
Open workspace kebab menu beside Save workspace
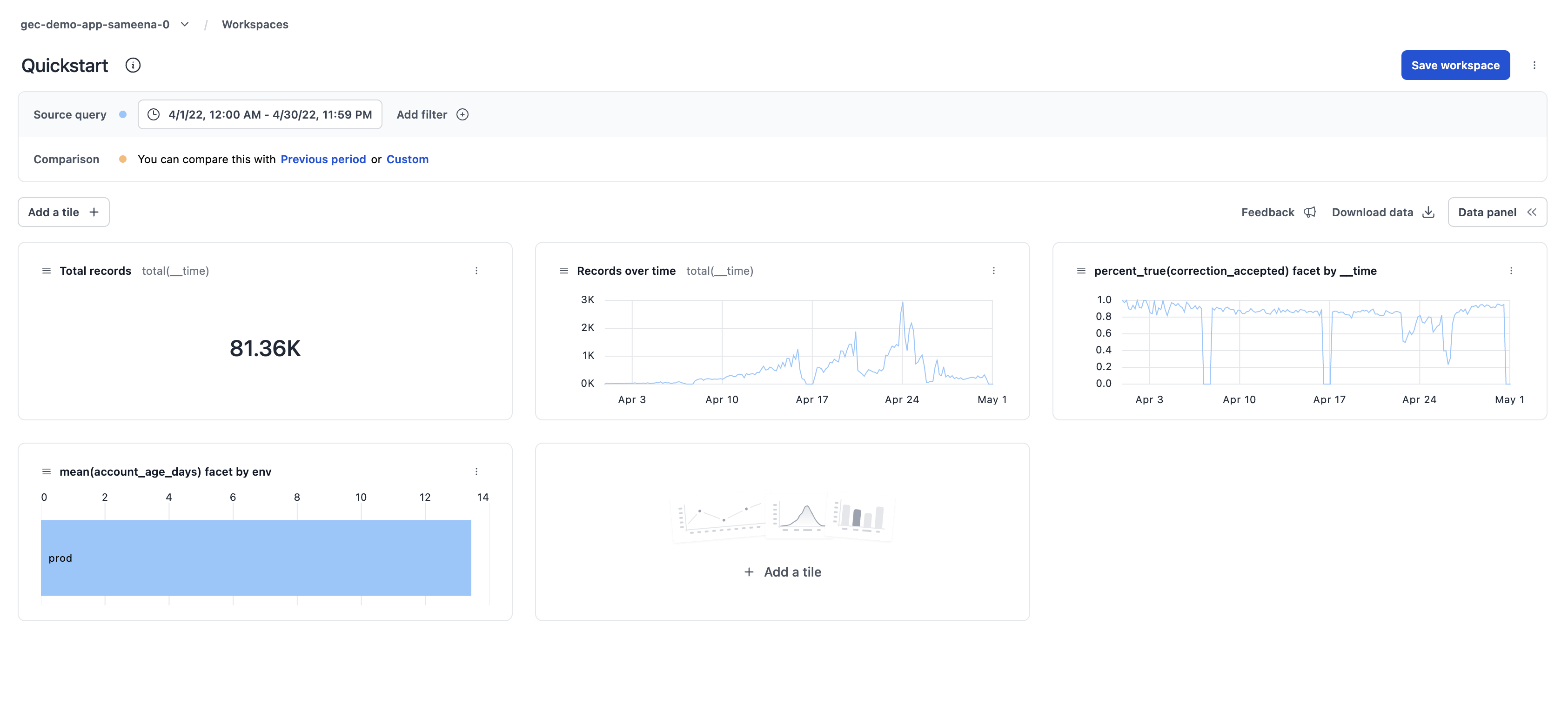click(x=1534, y=65)
